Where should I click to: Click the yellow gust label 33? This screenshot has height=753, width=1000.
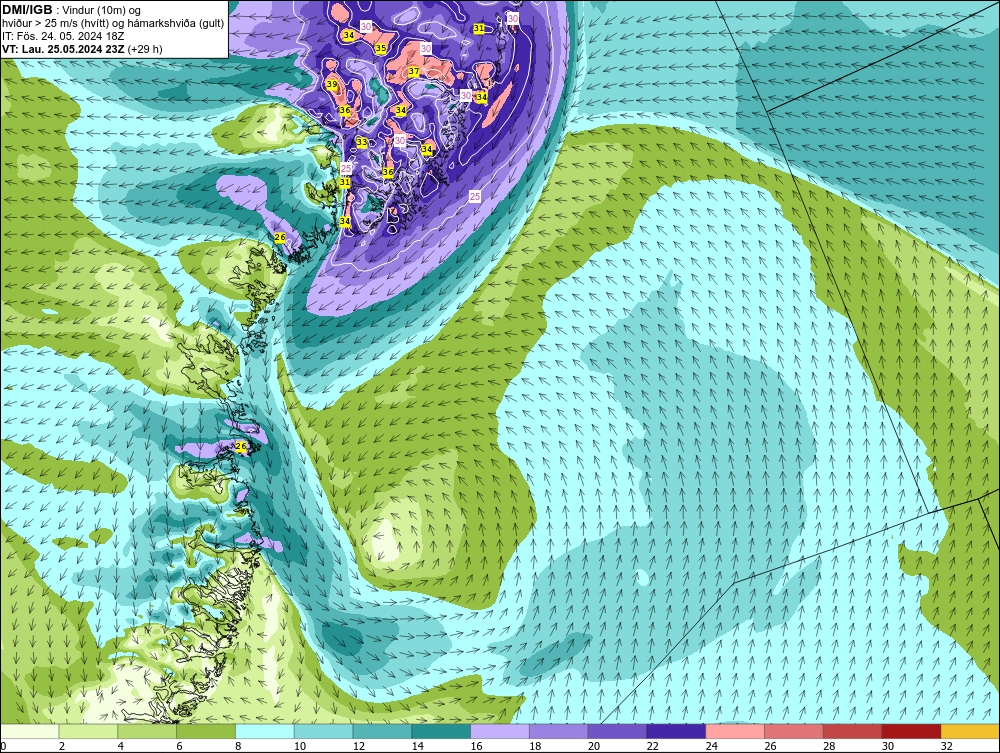pos(362,142)
